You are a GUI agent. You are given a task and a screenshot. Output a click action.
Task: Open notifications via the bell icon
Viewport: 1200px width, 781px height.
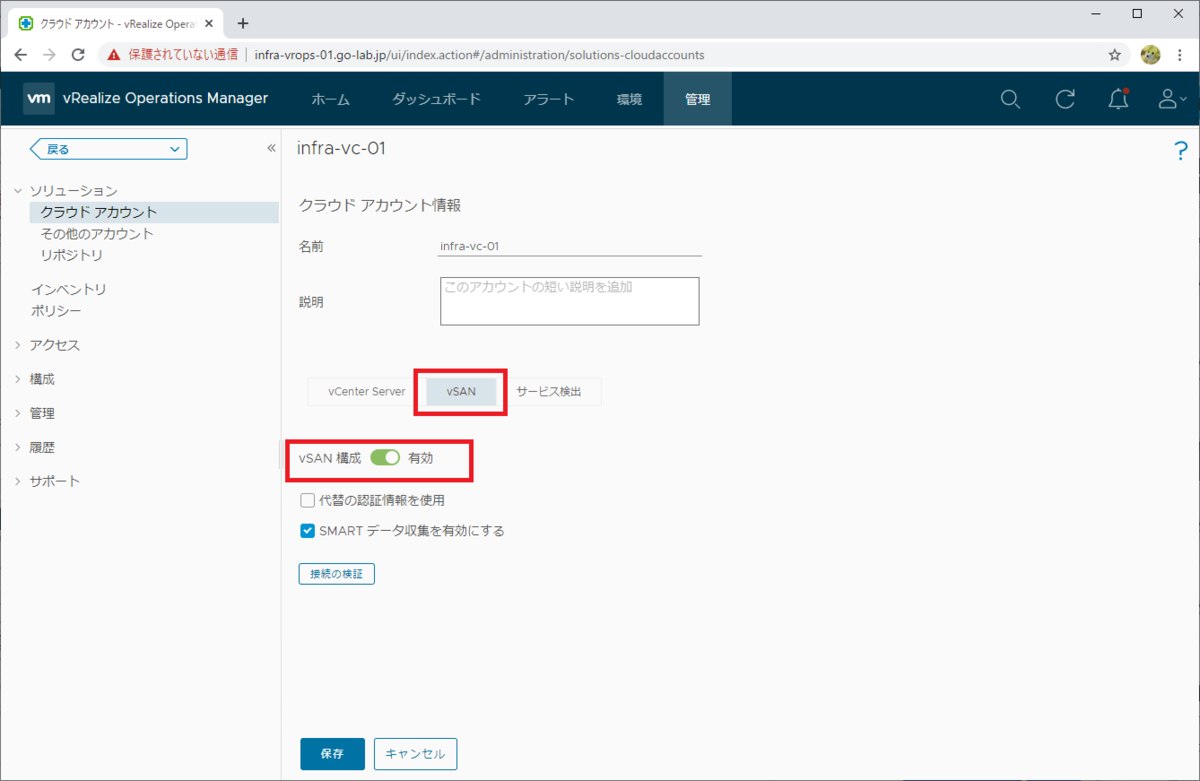(x=1117, y=99)
